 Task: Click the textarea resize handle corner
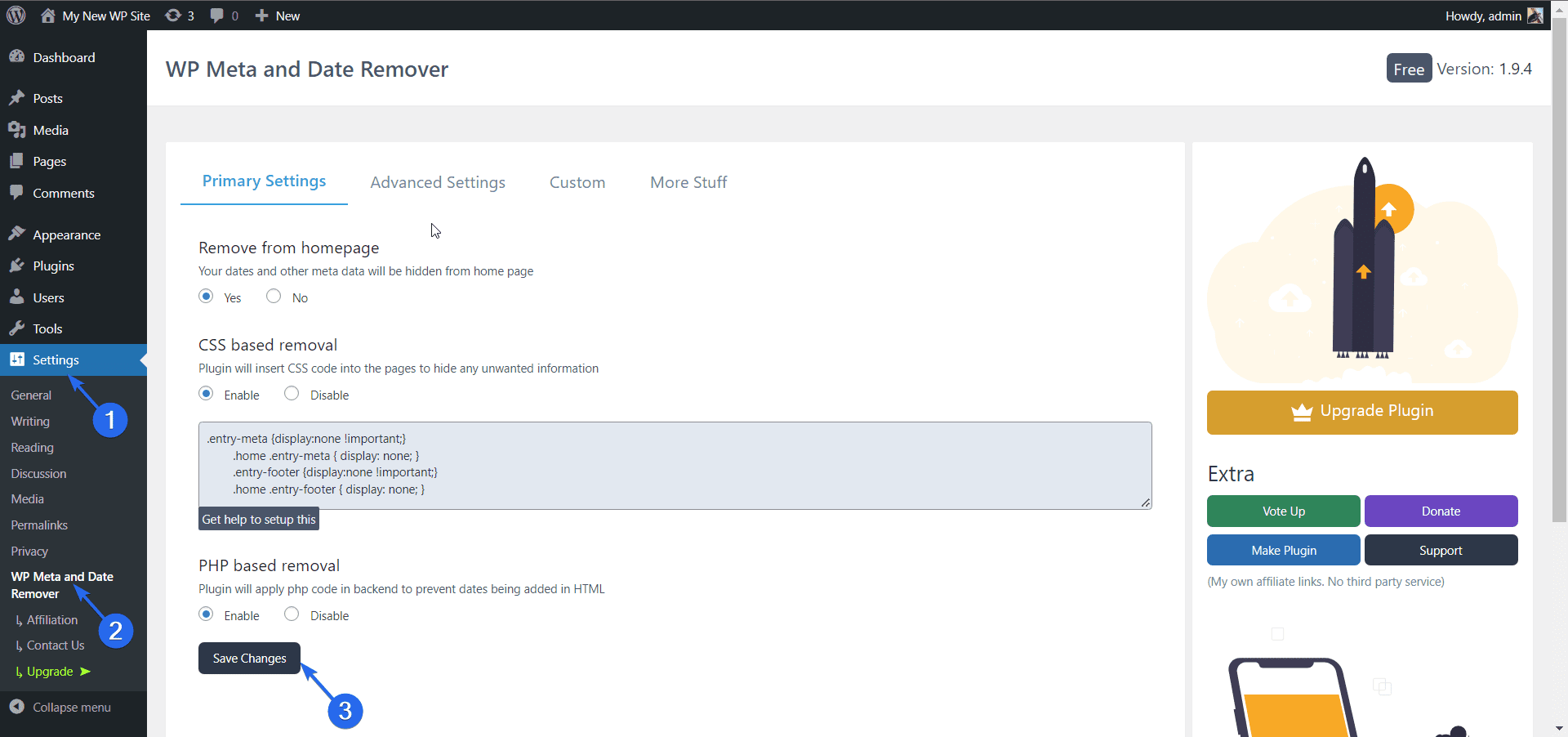pos(1146,503)
